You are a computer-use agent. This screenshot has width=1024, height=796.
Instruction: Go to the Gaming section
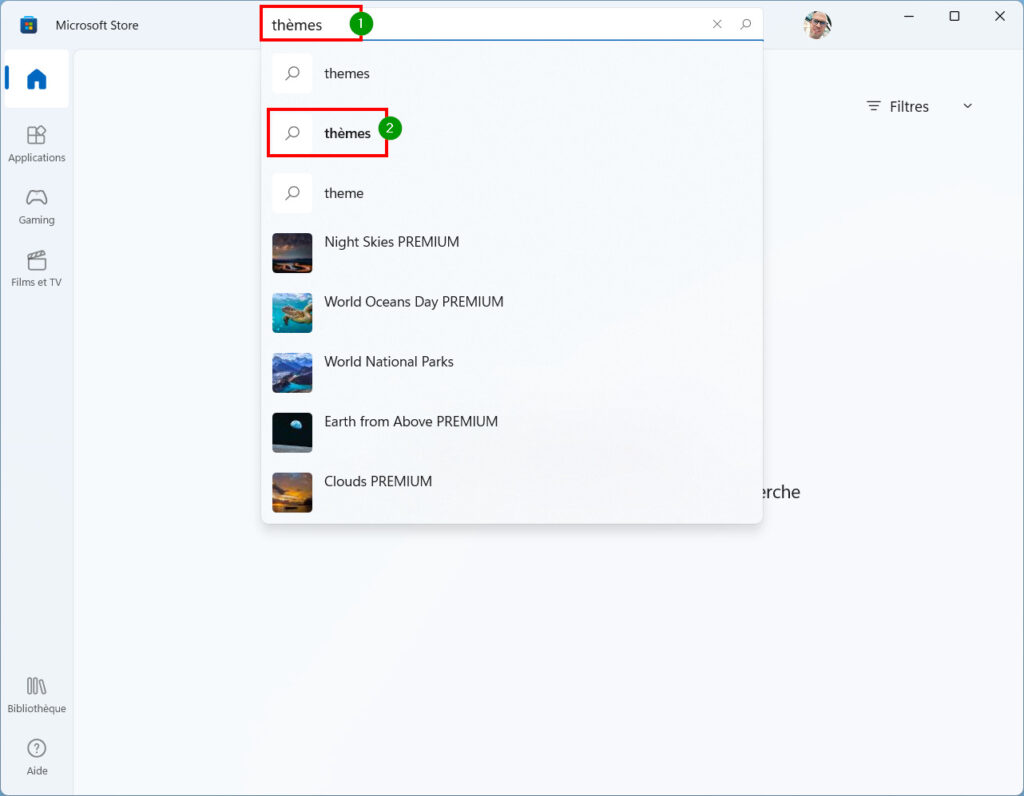pos(37,206)
